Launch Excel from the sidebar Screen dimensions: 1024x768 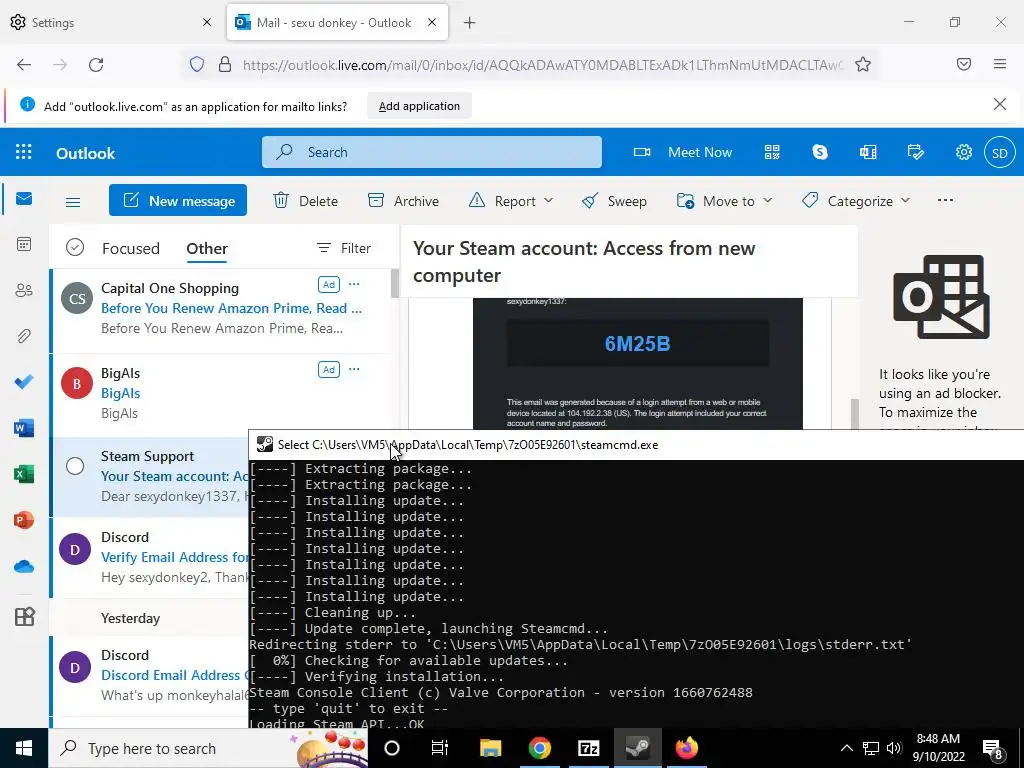pos(24,473)
